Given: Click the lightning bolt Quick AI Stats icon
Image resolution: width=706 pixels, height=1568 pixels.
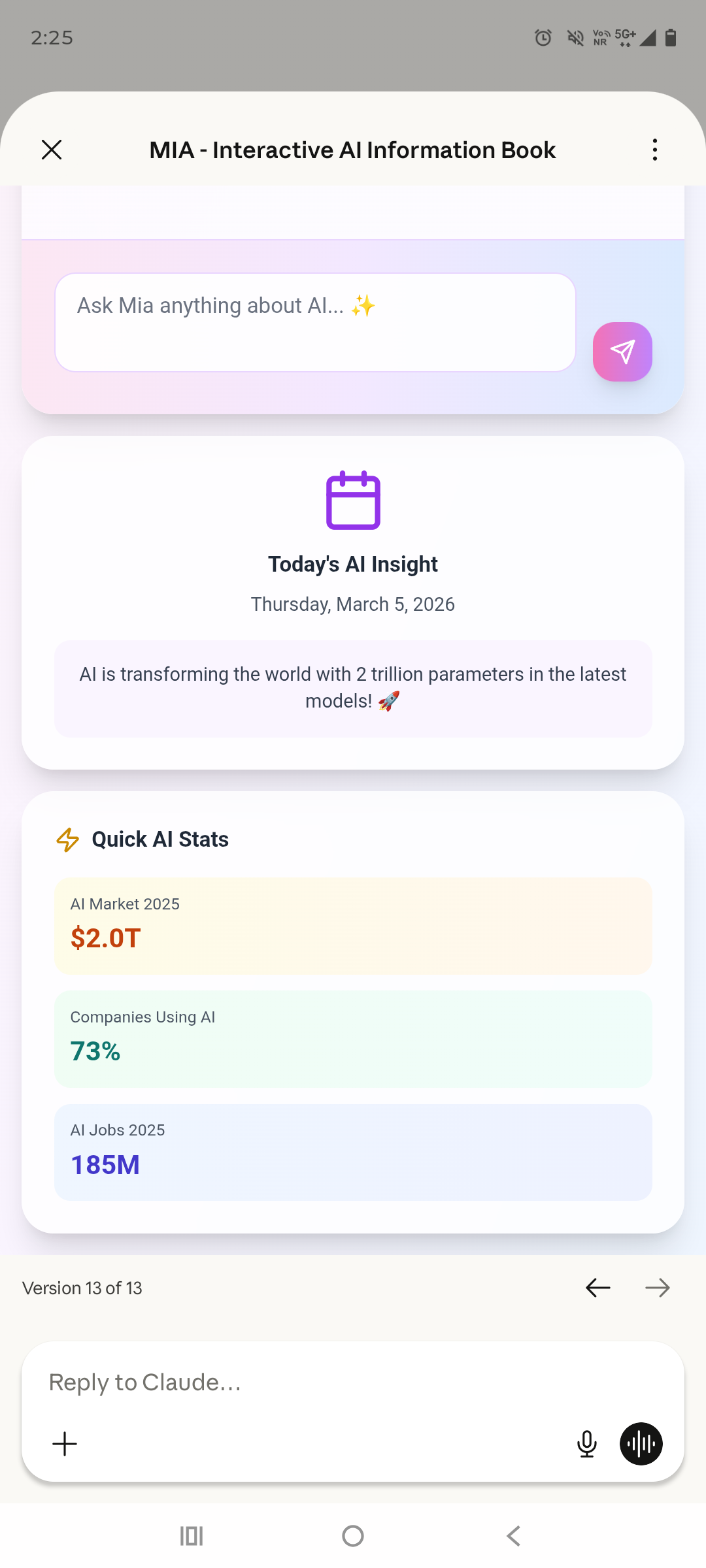Looking at the screenshot, I should pyautogui.click(x=67, y=840).
